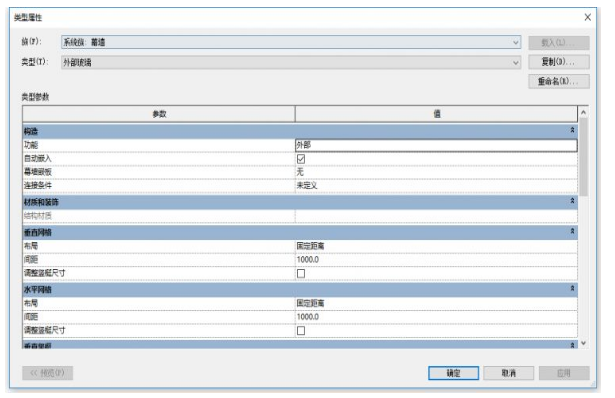Select the 幕墙嵌板 parameter name

coord(38,172)
